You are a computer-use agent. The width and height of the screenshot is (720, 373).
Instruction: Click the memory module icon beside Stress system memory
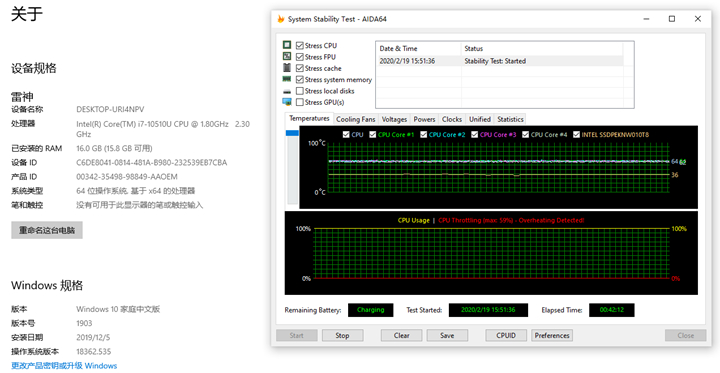[287, 79]
